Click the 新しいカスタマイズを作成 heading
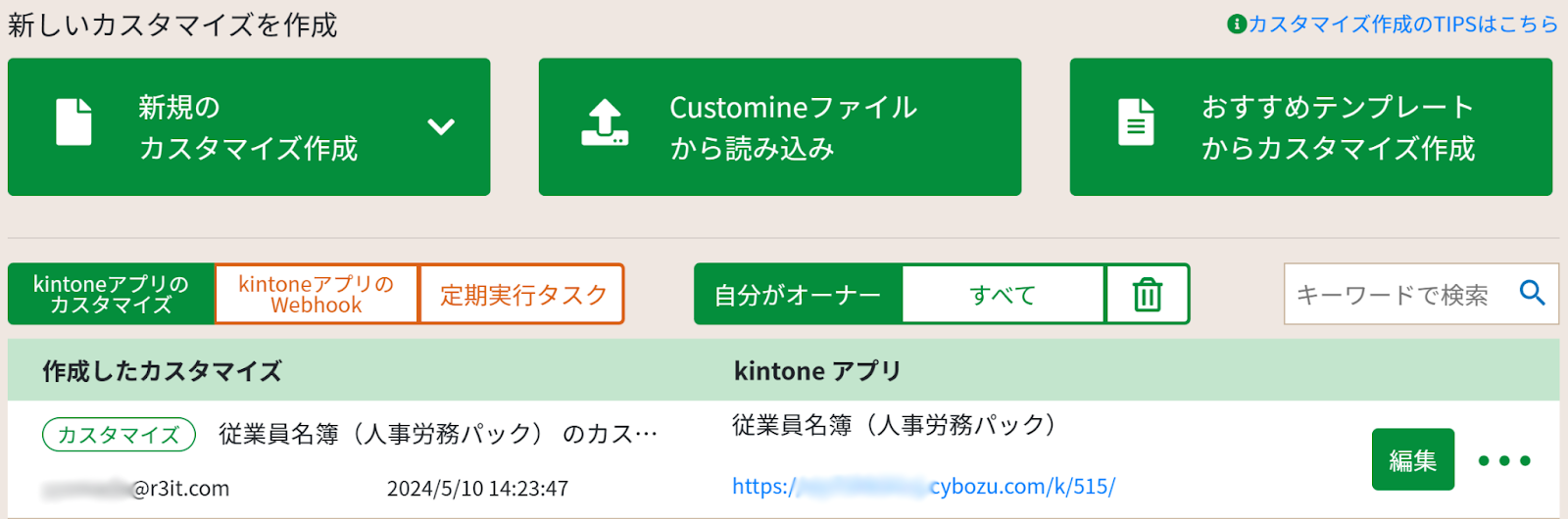Screen dimensions: 1568x519 pos(172,24)
